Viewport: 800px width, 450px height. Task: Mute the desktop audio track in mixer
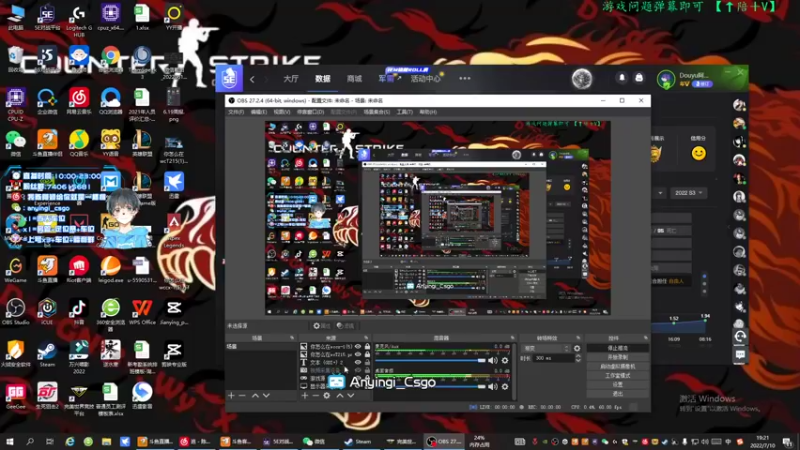click(492, 387)
